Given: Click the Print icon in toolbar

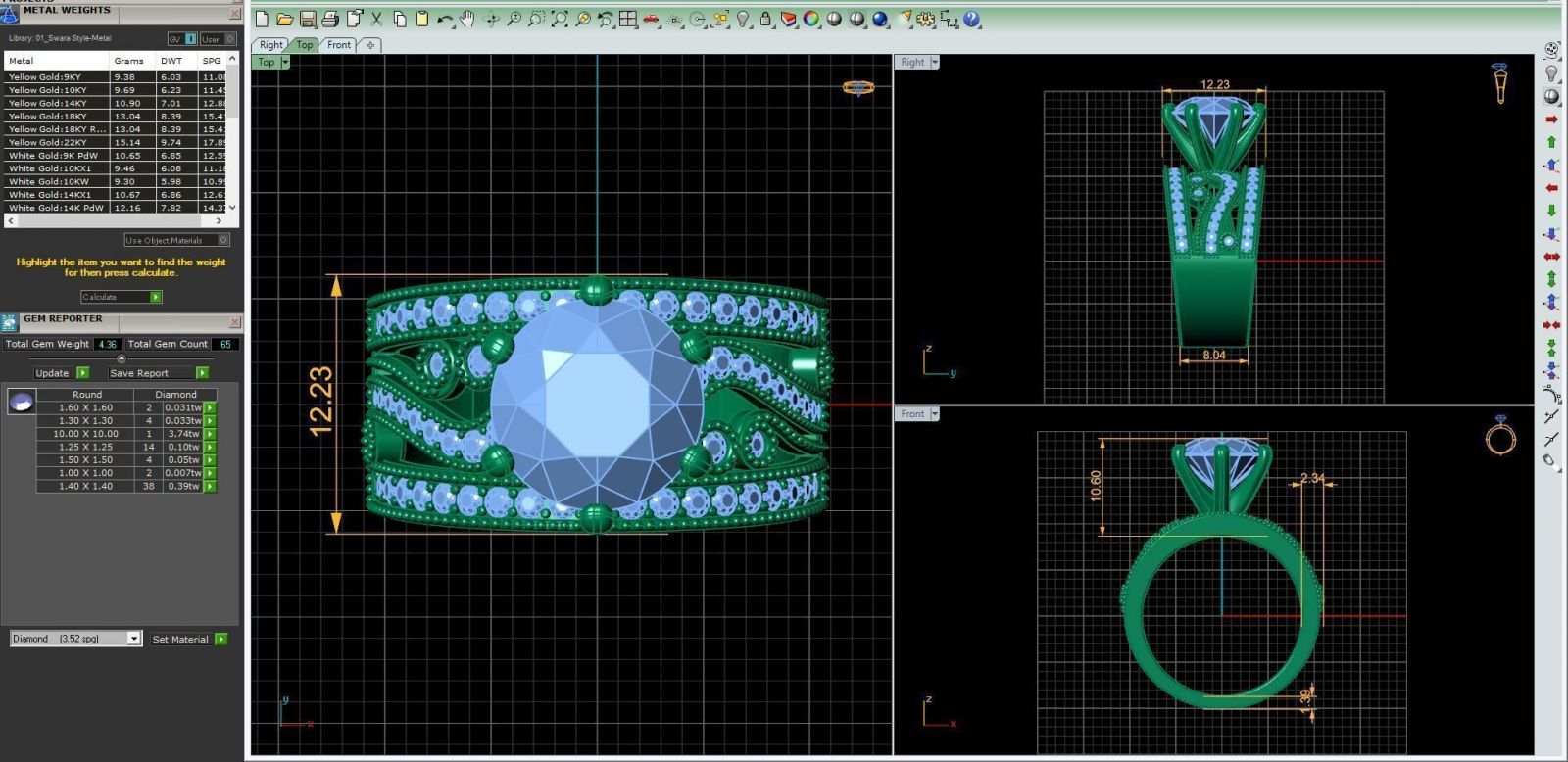Looking at the screenshot, I should 330,19.
